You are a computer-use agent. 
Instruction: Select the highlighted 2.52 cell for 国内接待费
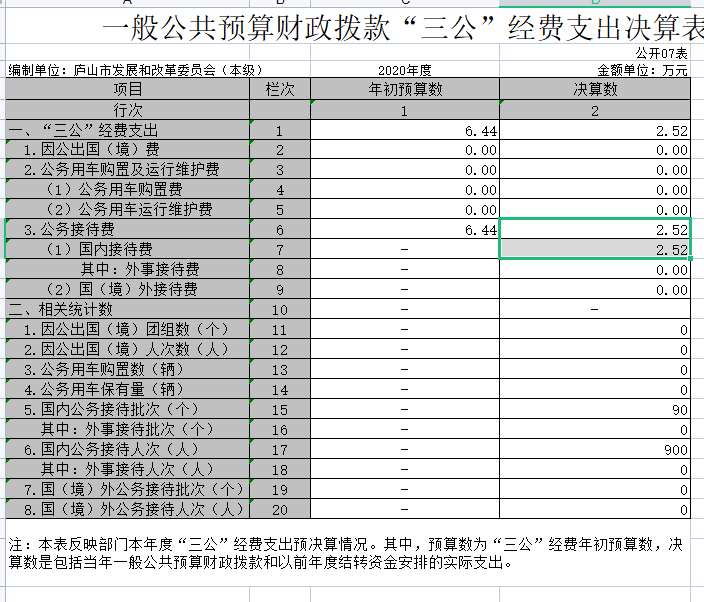(594, 250)
